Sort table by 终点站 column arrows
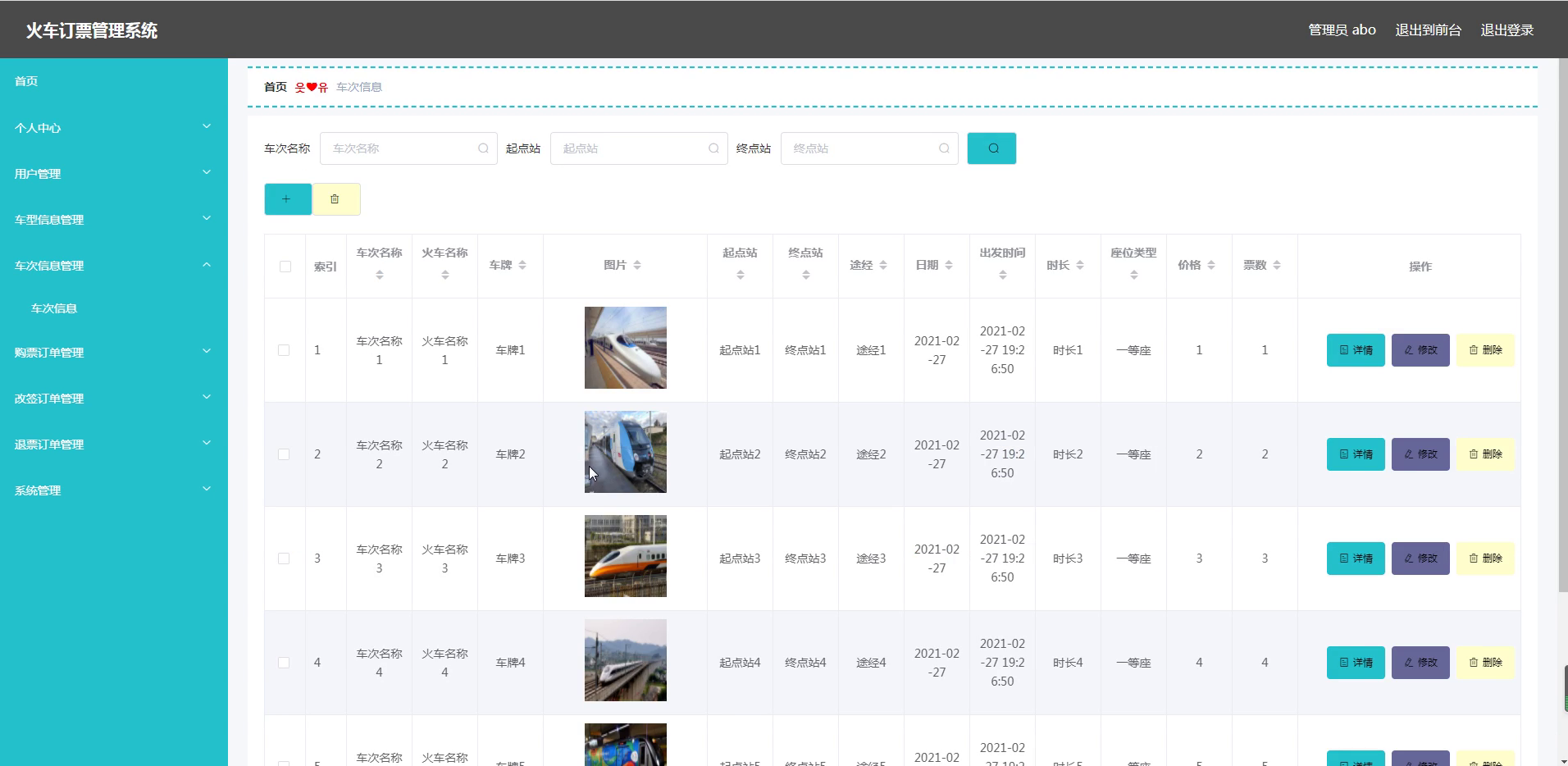Screen dimensions: 1568x766 click(x=805, y=276)
